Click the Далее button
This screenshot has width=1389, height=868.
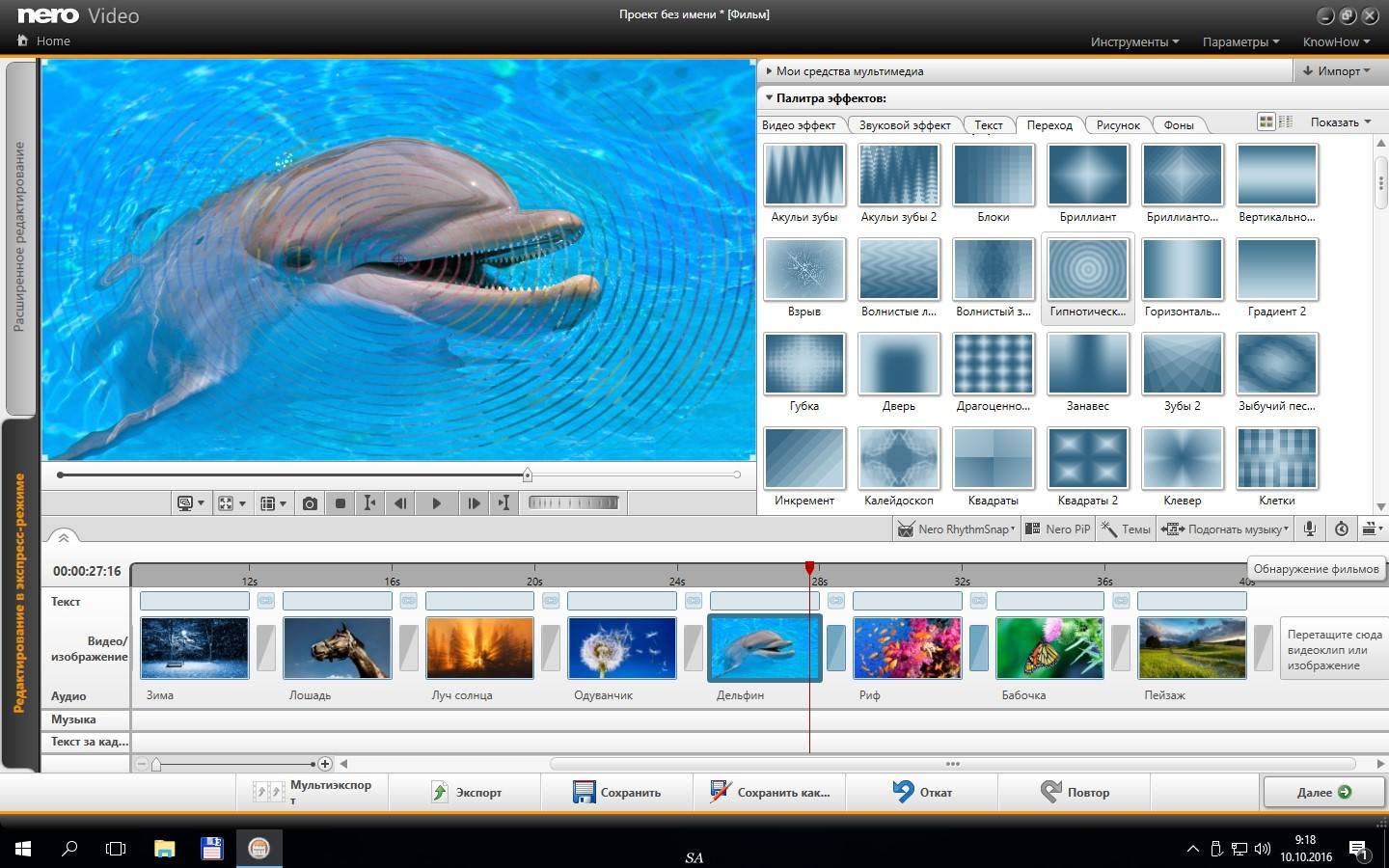pyautogui.click(x=1323, y=793)
